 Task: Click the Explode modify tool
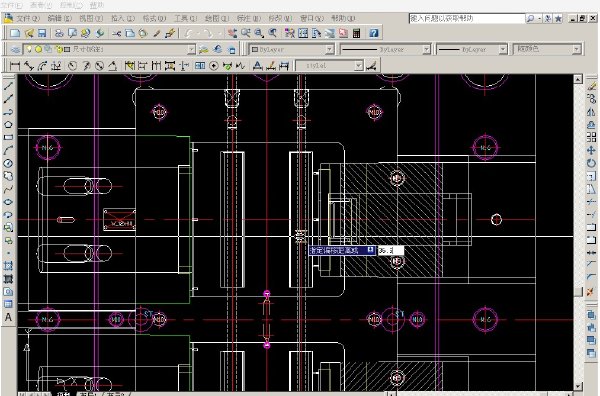591,292
